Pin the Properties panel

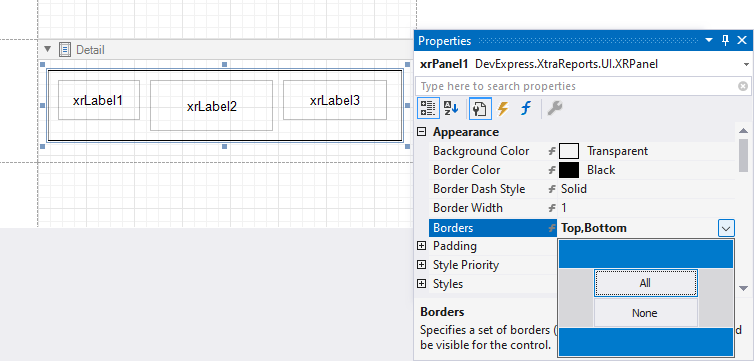pyautogui.click(x=726, y=41)
